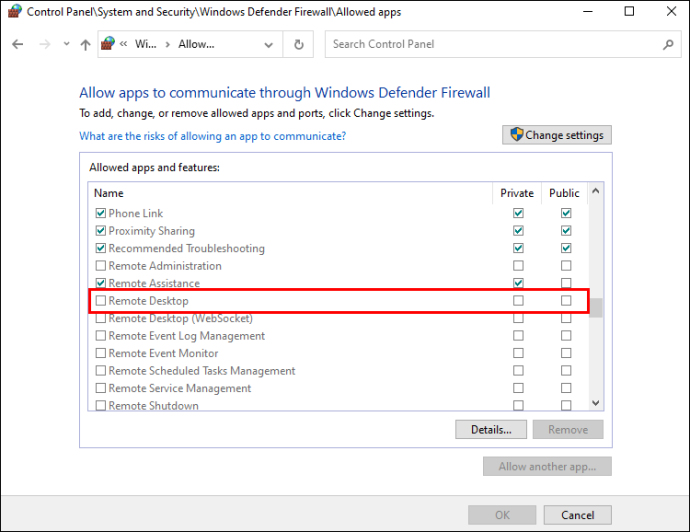Expand the breadcrumb chevron after 'Wi...'
Image resolution: width=690 pixels, height=532 pixels.
(168, 44)
